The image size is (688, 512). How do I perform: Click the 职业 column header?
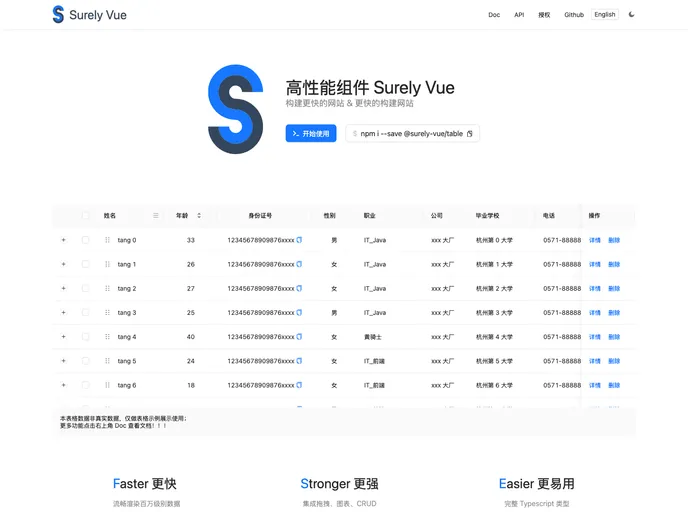pos(369,215)
